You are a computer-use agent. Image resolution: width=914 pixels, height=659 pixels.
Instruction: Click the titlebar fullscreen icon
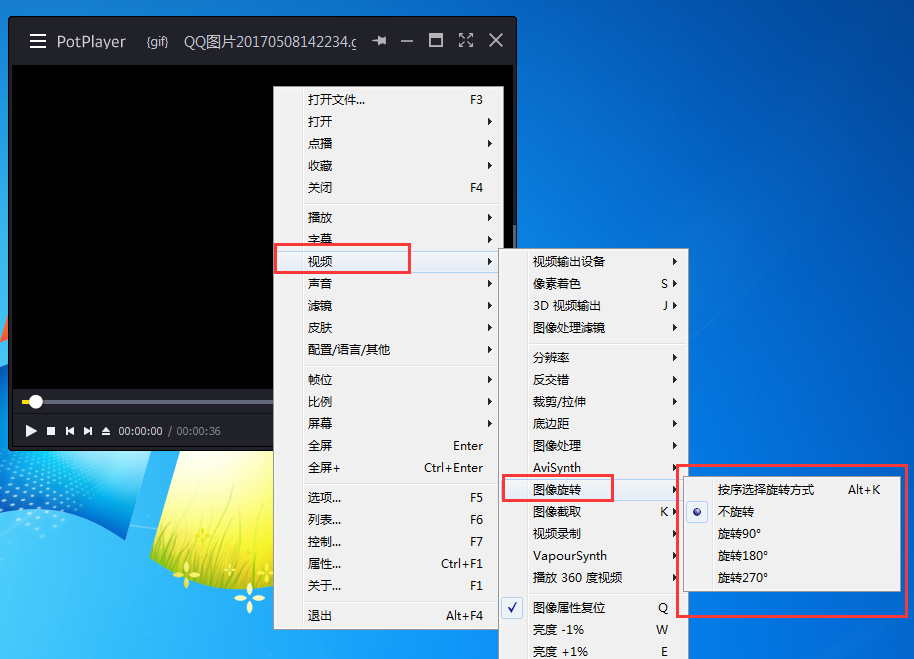coord(465,41)
